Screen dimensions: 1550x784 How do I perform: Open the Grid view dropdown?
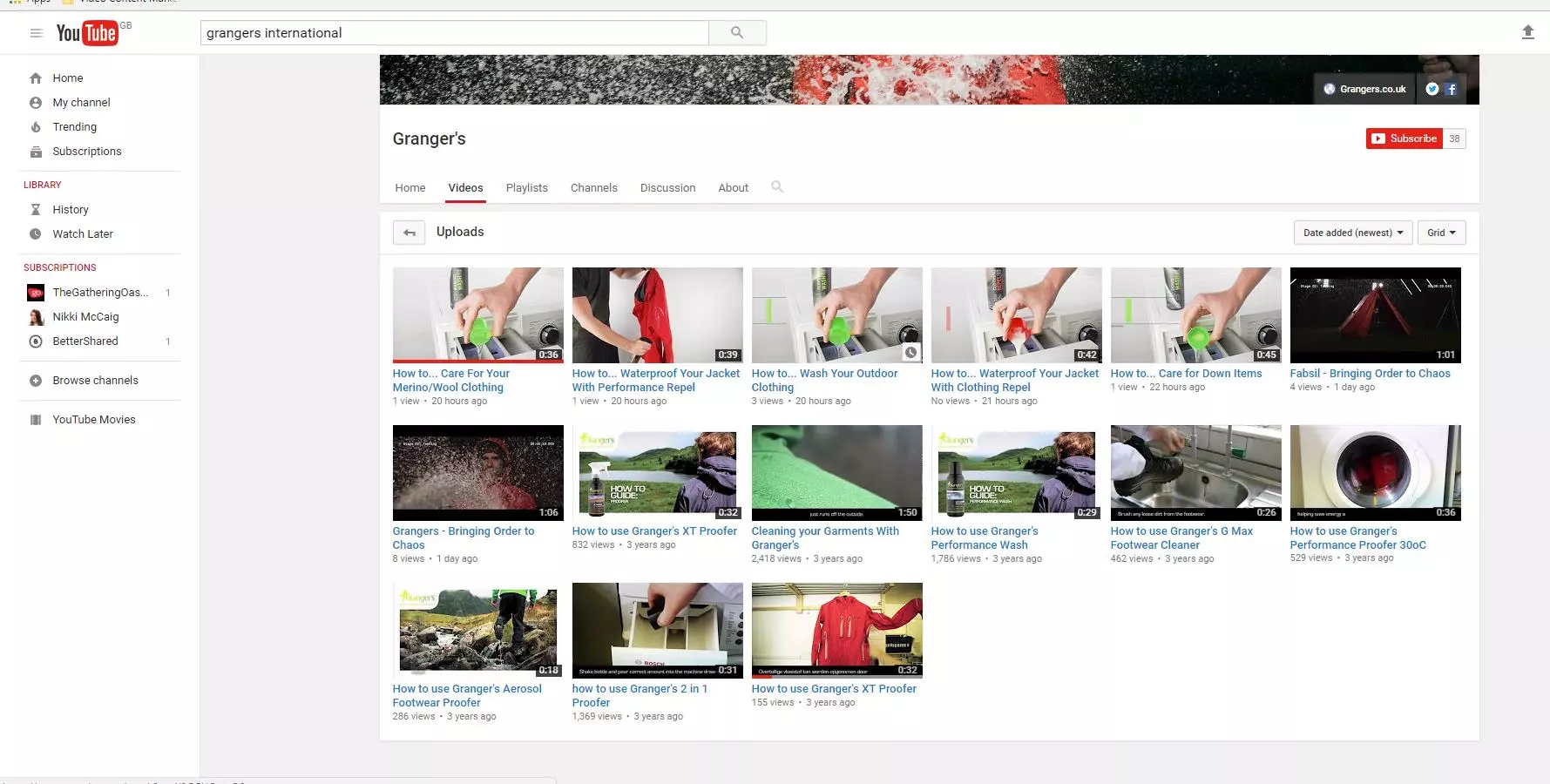coord(1441,233)
